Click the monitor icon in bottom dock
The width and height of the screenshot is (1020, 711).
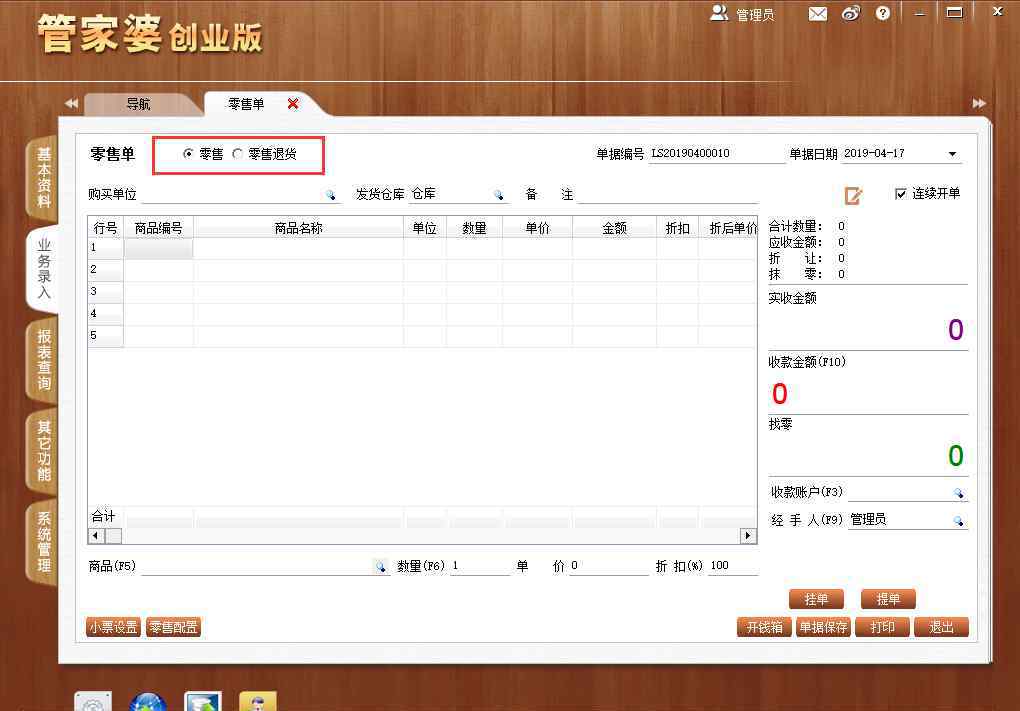pos(203,701)
